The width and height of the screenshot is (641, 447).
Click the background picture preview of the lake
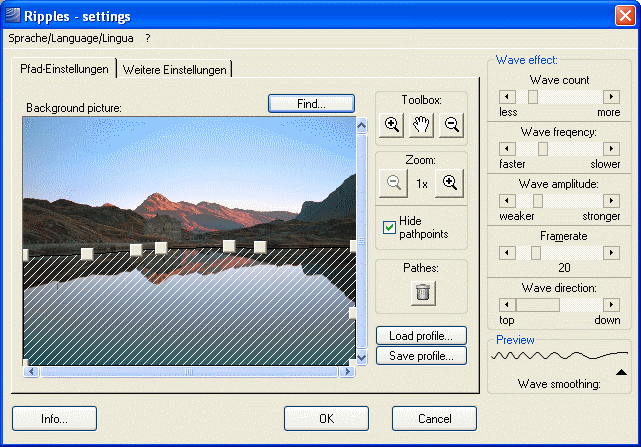(x=189, y=241)
